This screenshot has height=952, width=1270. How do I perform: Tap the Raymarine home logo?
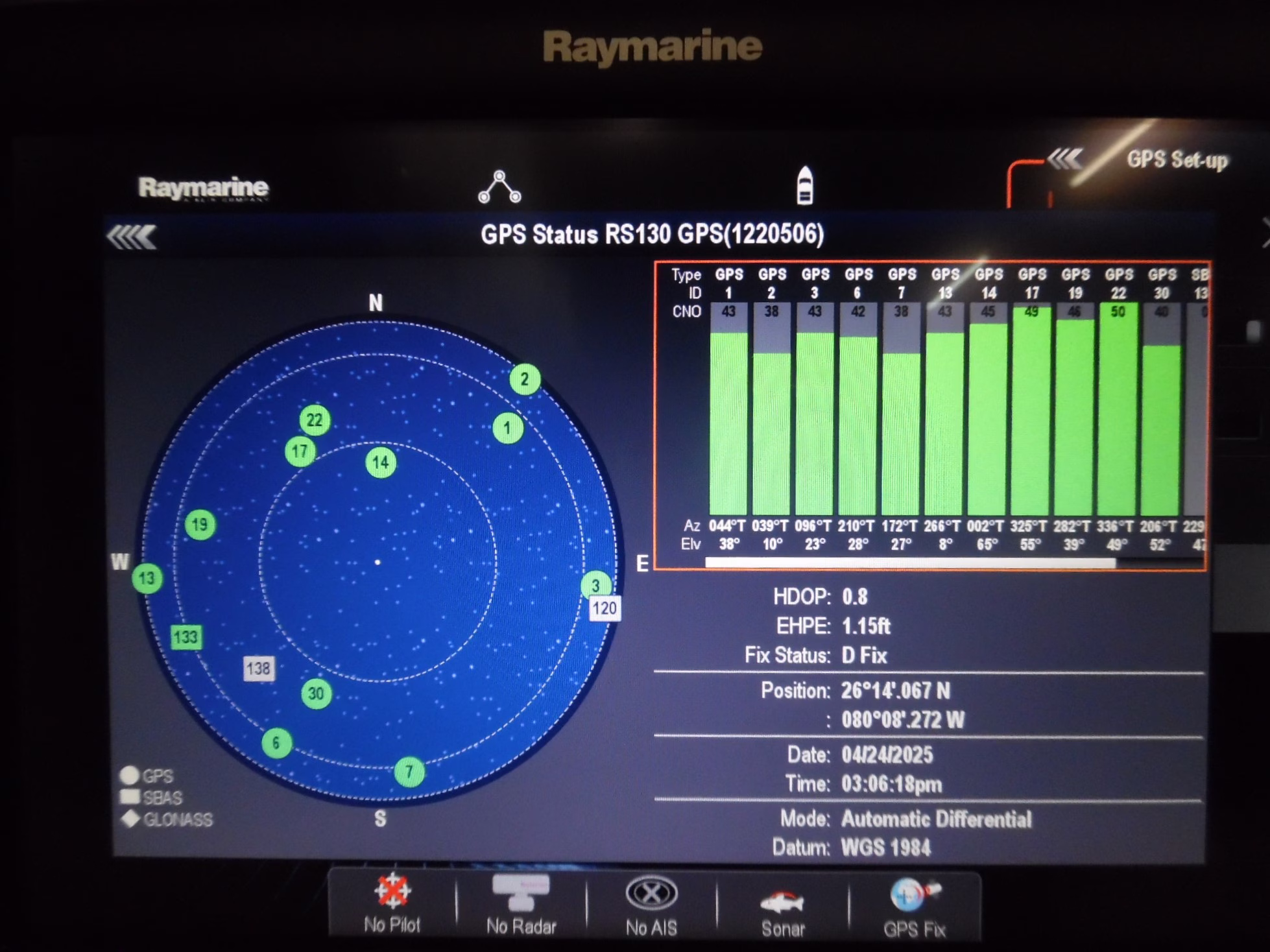[203, 188]
